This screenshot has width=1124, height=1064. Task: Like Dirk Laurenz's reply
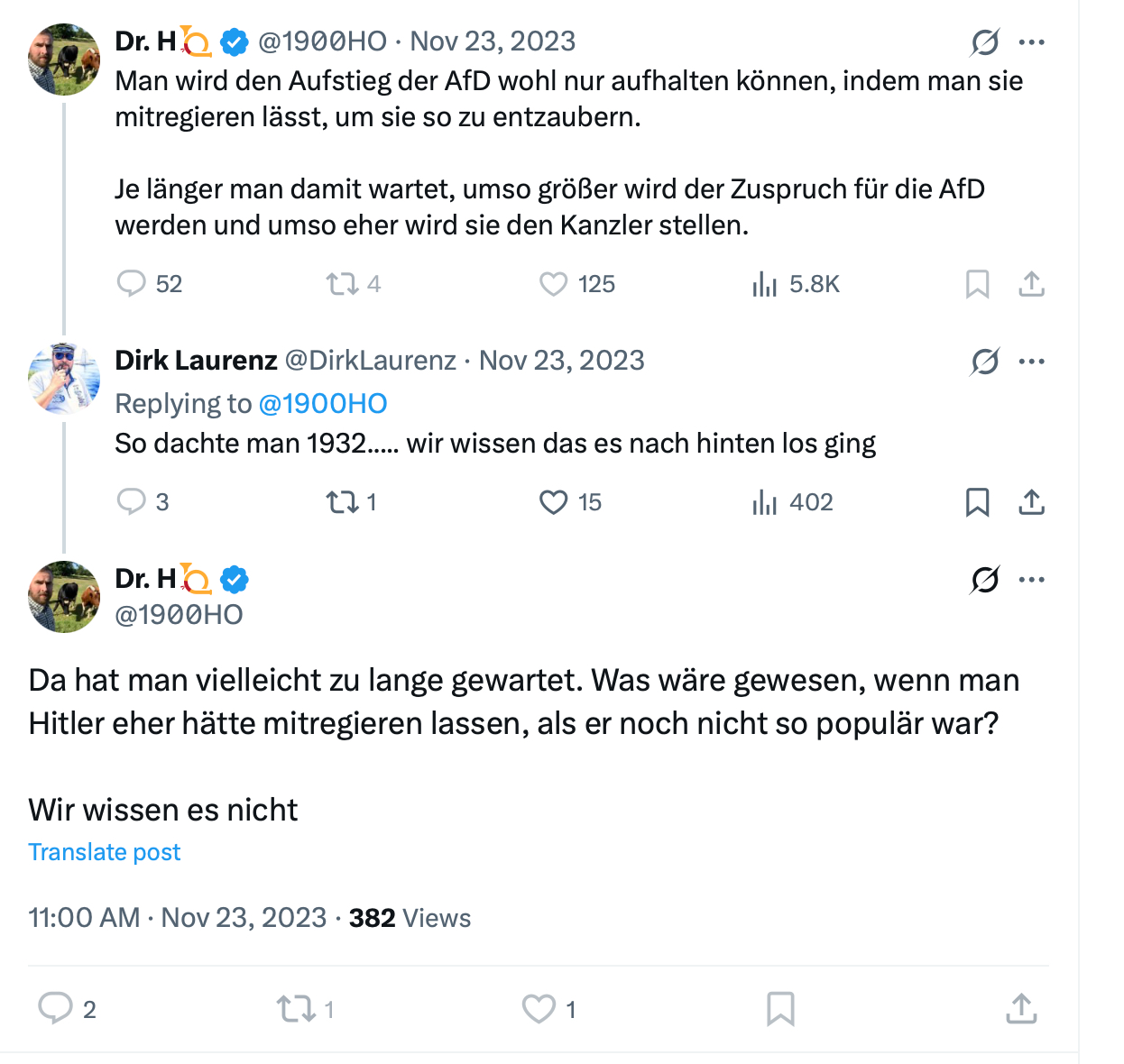click(x=553, y=501)
